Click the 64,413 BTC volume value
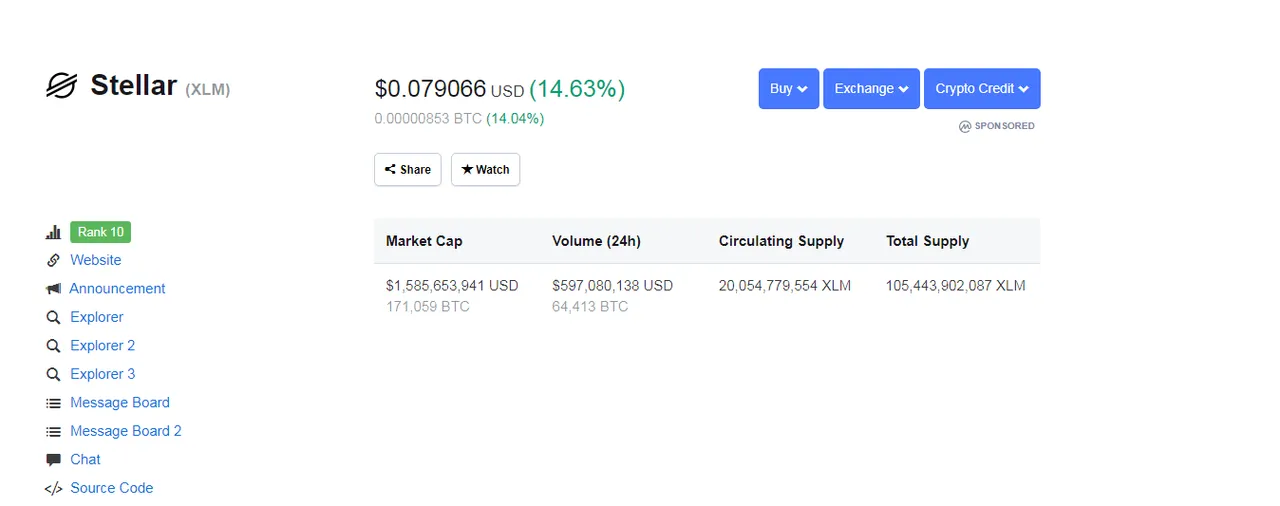The image size is (1280, 506). click(x=590, y=306)
